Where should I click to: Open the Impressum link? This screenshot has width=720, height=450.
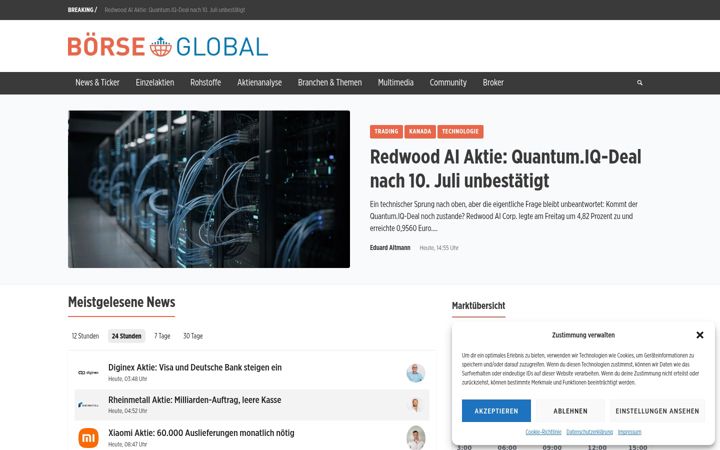coord(630,432)
